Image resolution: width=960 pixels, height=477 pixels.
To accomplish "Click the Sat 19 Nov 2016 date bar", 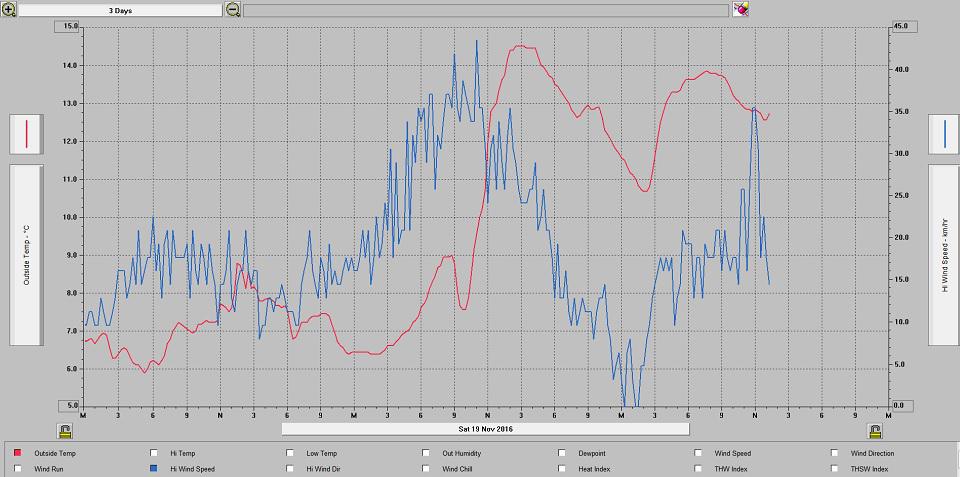I will pyautogui.click(x=485, y=429).
